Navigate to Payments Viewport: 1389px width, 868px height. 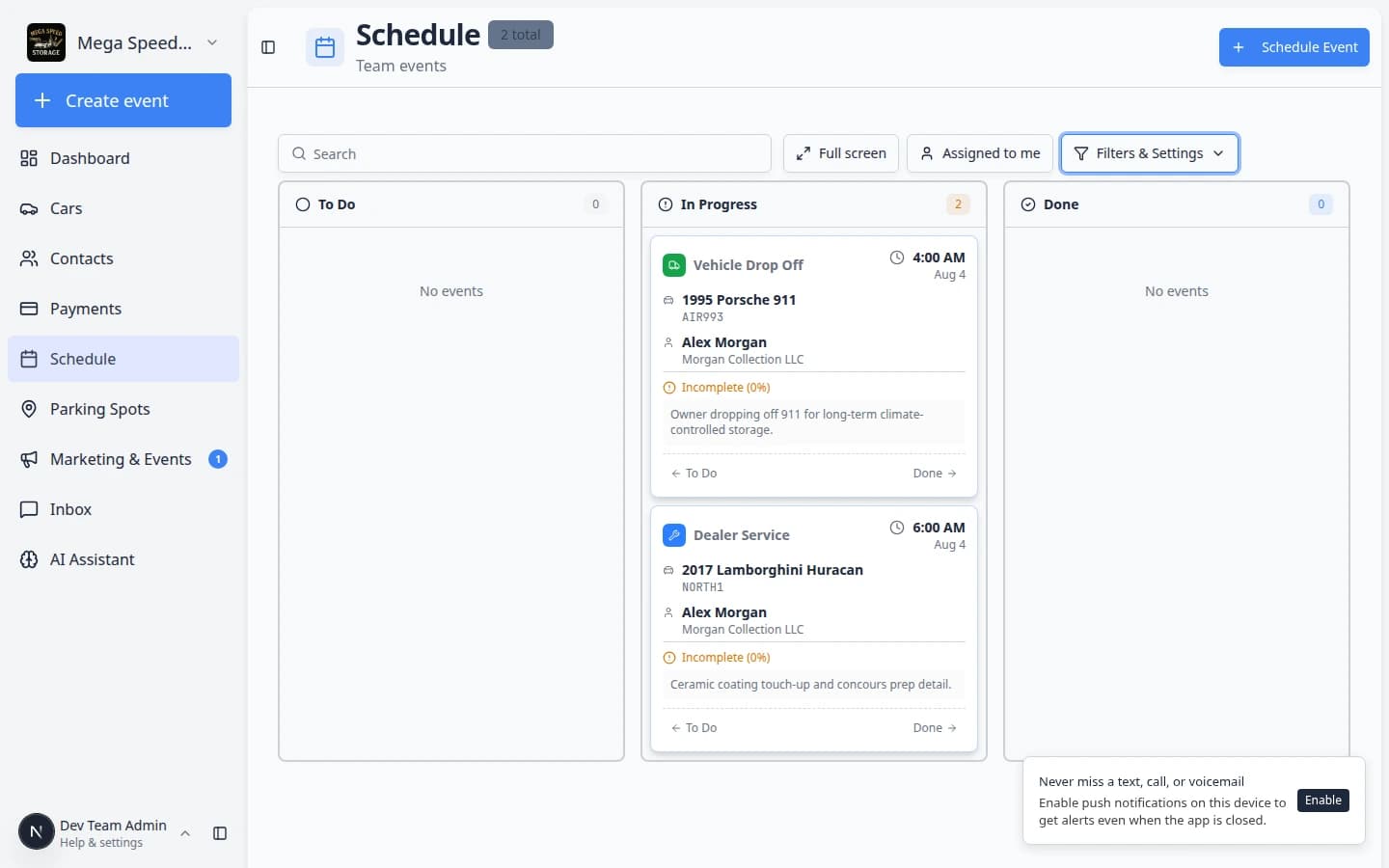pyautogui.click(x=123, y=309)
